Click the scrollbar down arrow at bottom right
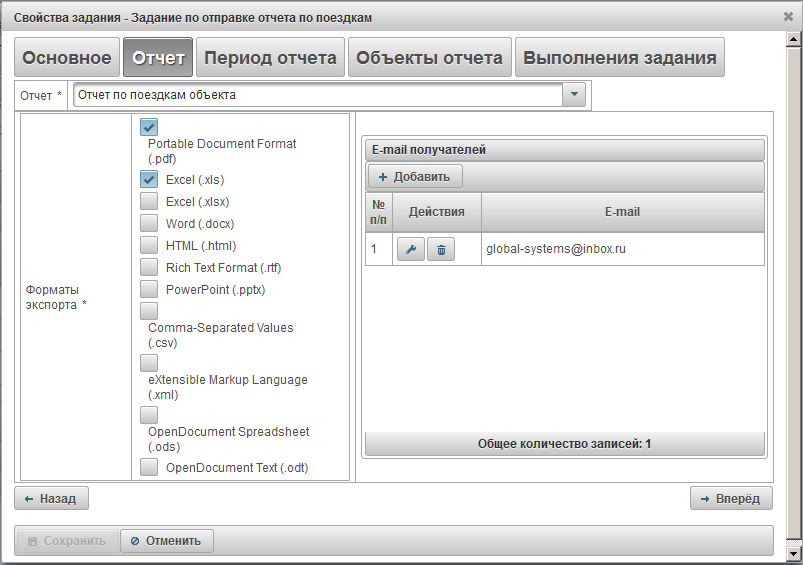Screen dimensions: 803x565 click(x=794, y=553)
